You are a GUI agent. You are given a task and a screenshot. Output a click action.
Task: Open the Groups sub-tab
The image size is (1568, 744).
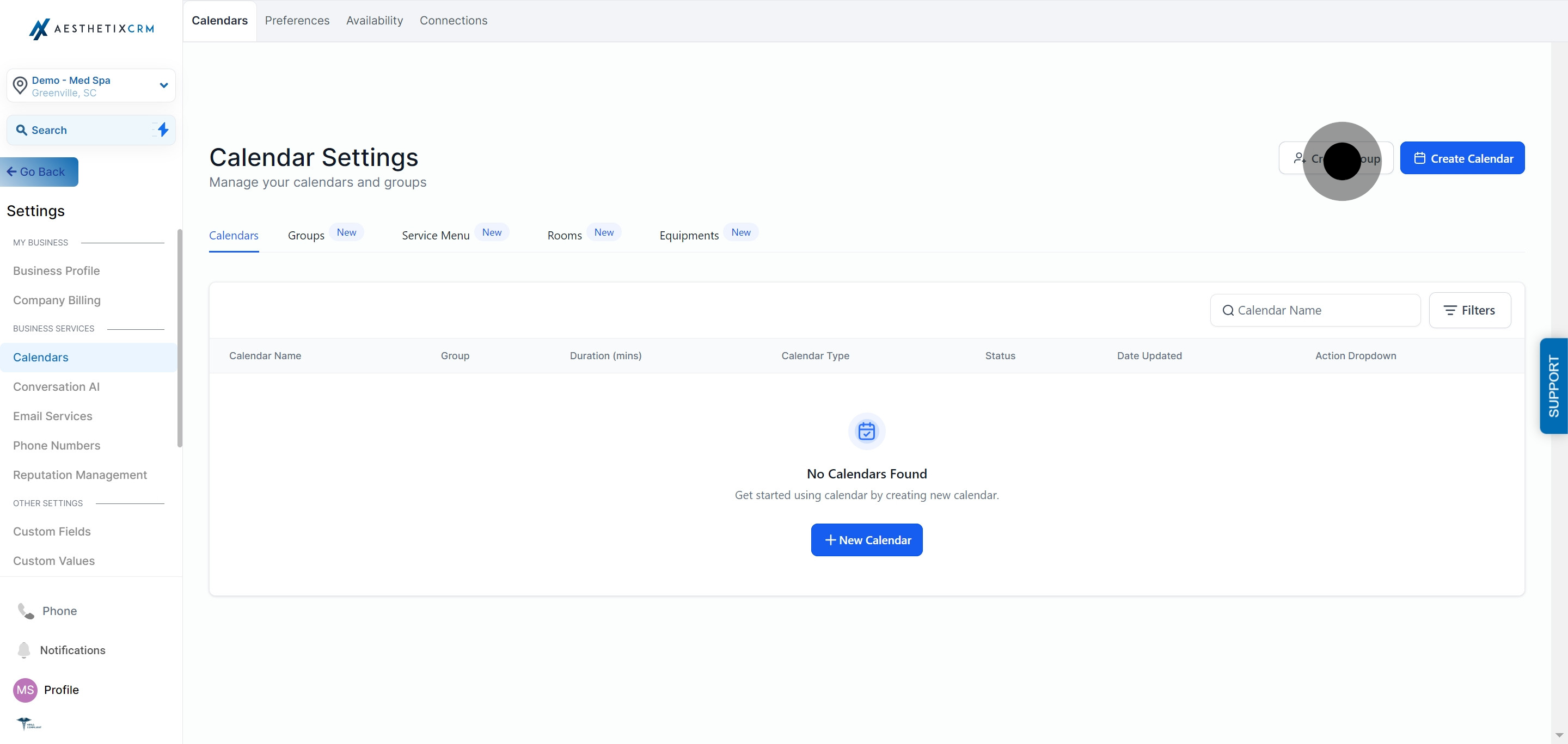[306, 236]
